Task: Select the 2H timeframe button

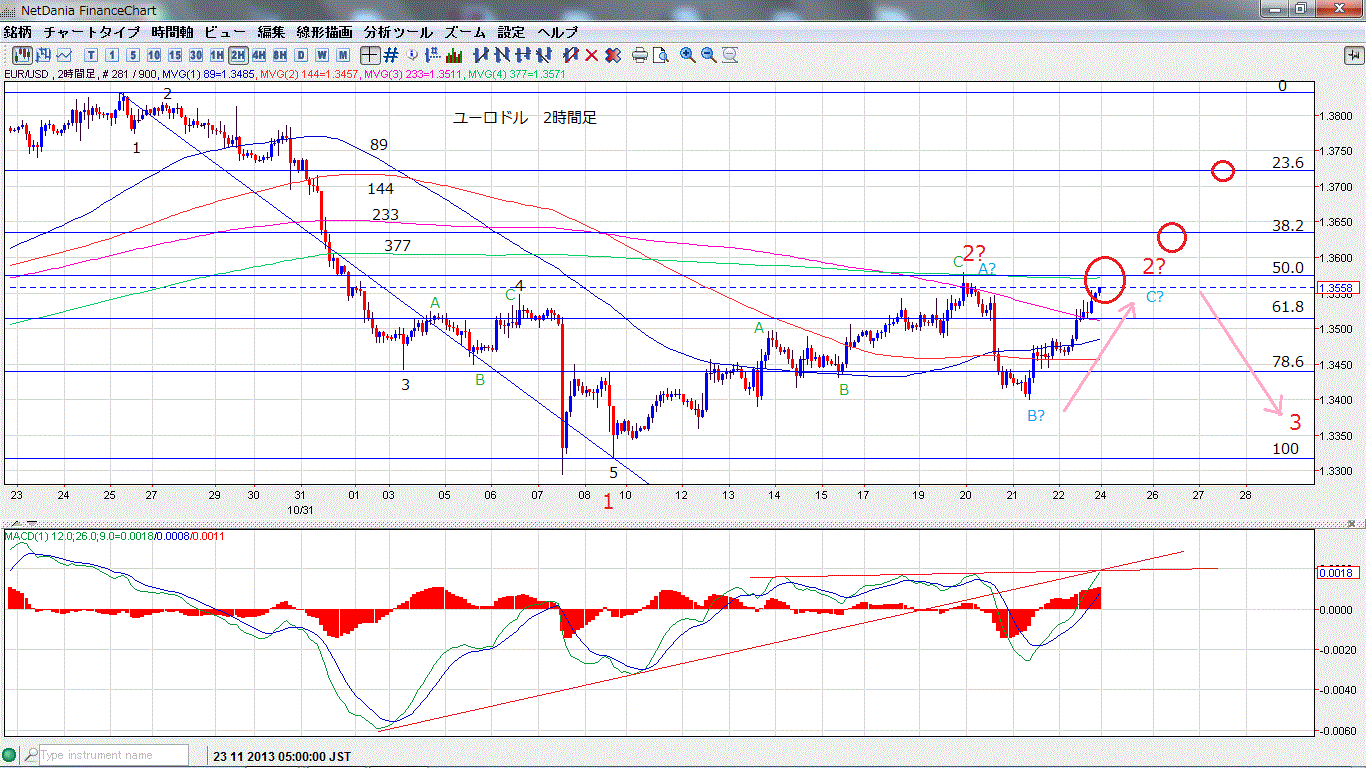Action: pos(238,55)
